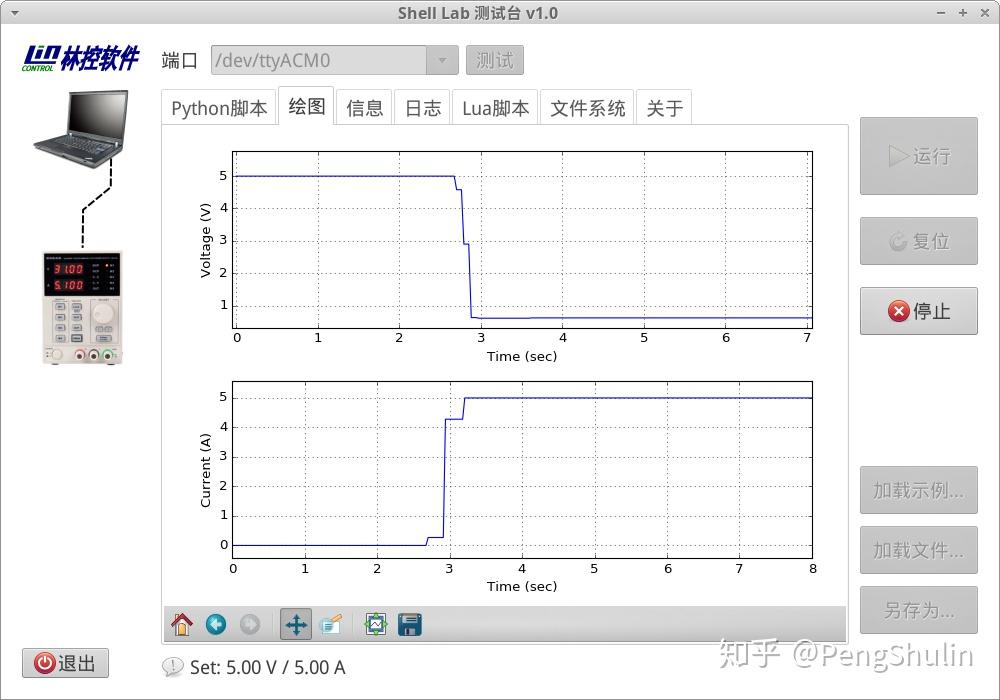Go back to the previous plot view

(x=216, y=624)
